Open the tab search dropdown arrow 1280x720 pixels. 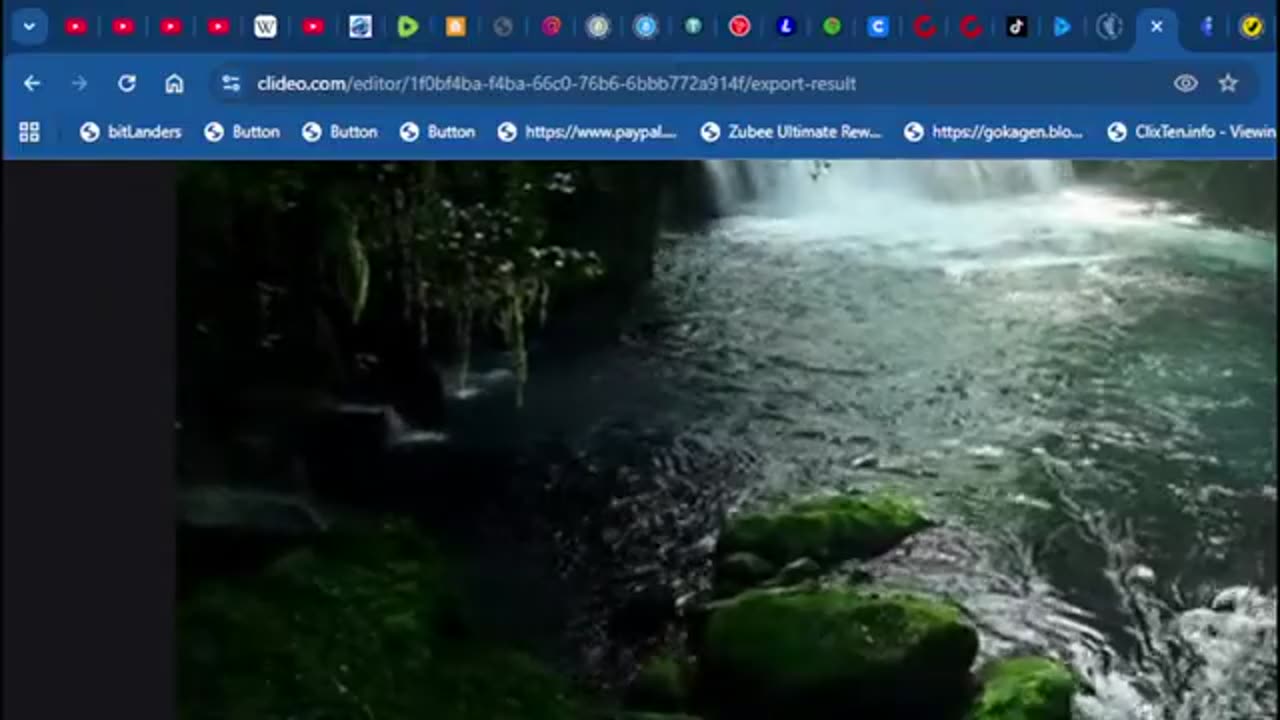click(x=29, y=27)
